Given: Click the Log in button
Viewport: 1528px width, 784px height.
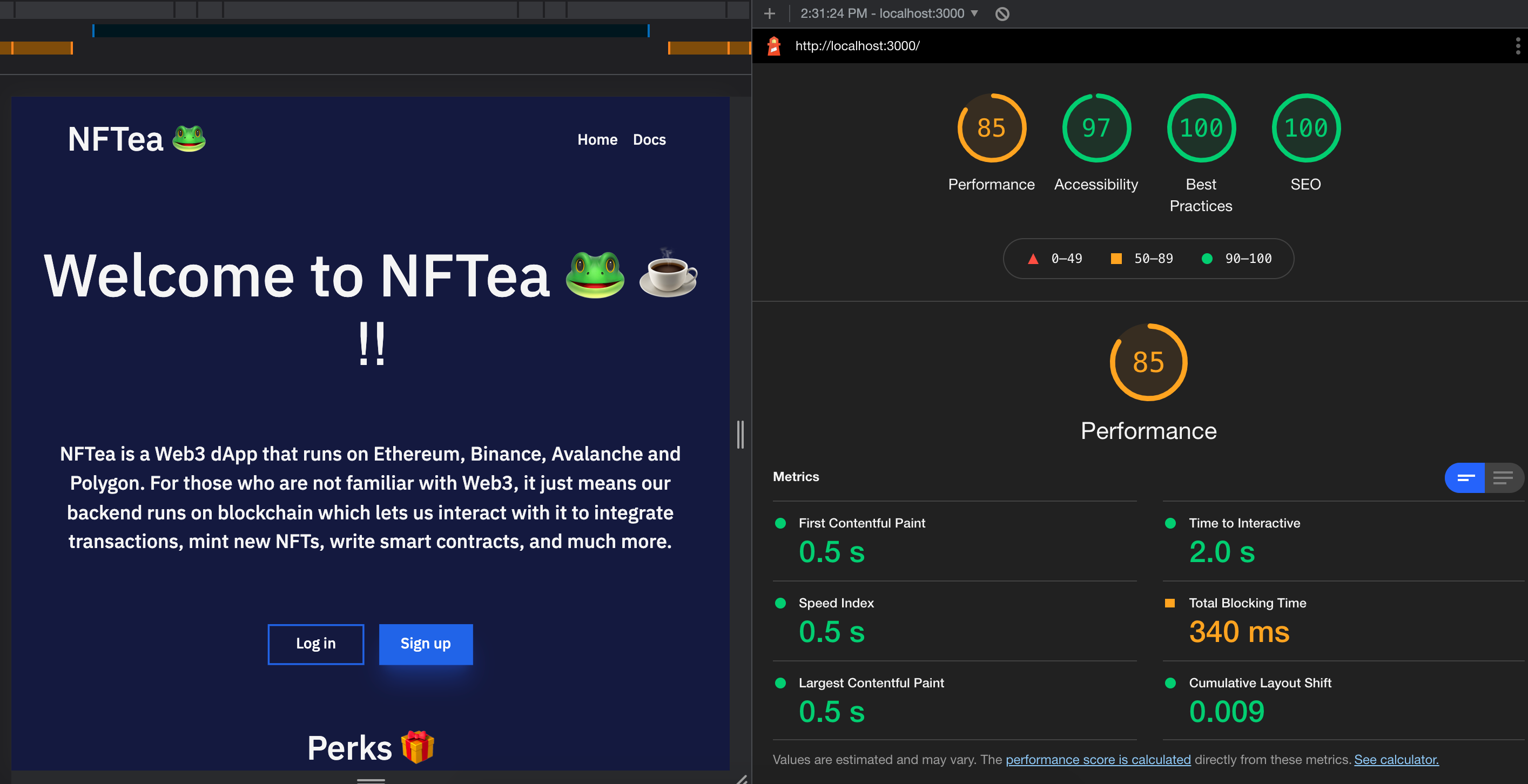Looking at the screenshot, I should click(315, 644).
